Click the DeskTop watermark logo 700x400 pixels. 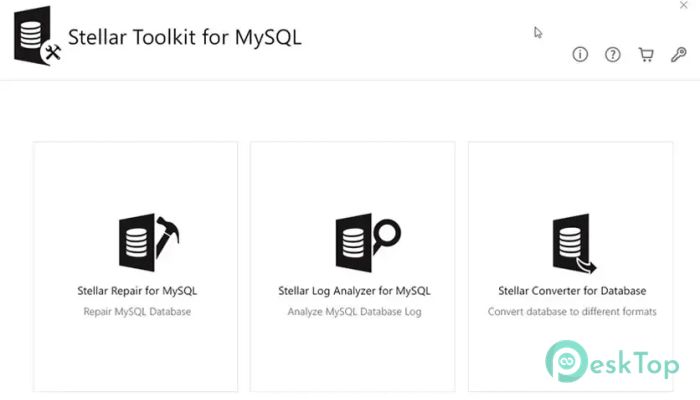[x=612, y=362]
